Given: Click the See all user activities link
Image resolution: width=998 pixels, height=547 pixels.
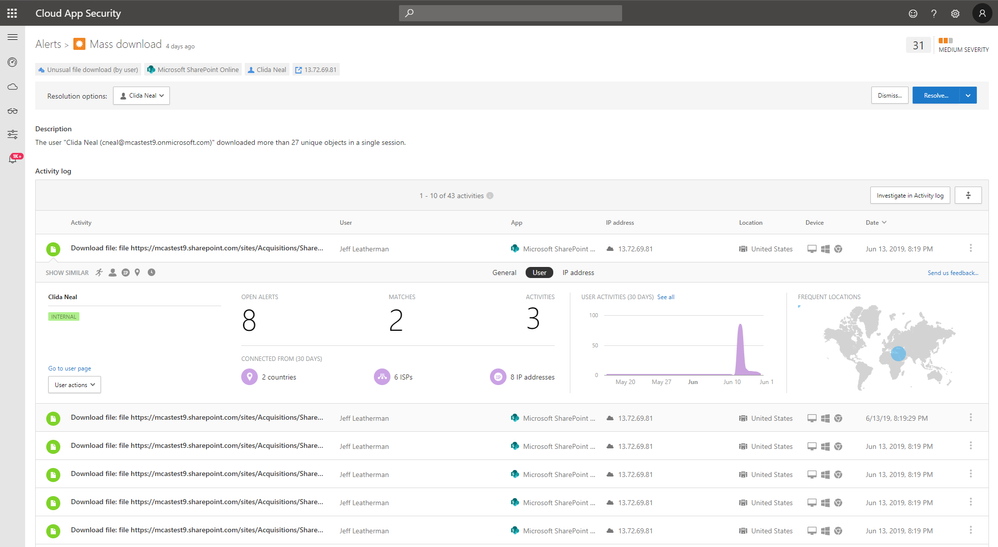Looking at the screenshot, I should pyautogui.click(x=666, y=297).
